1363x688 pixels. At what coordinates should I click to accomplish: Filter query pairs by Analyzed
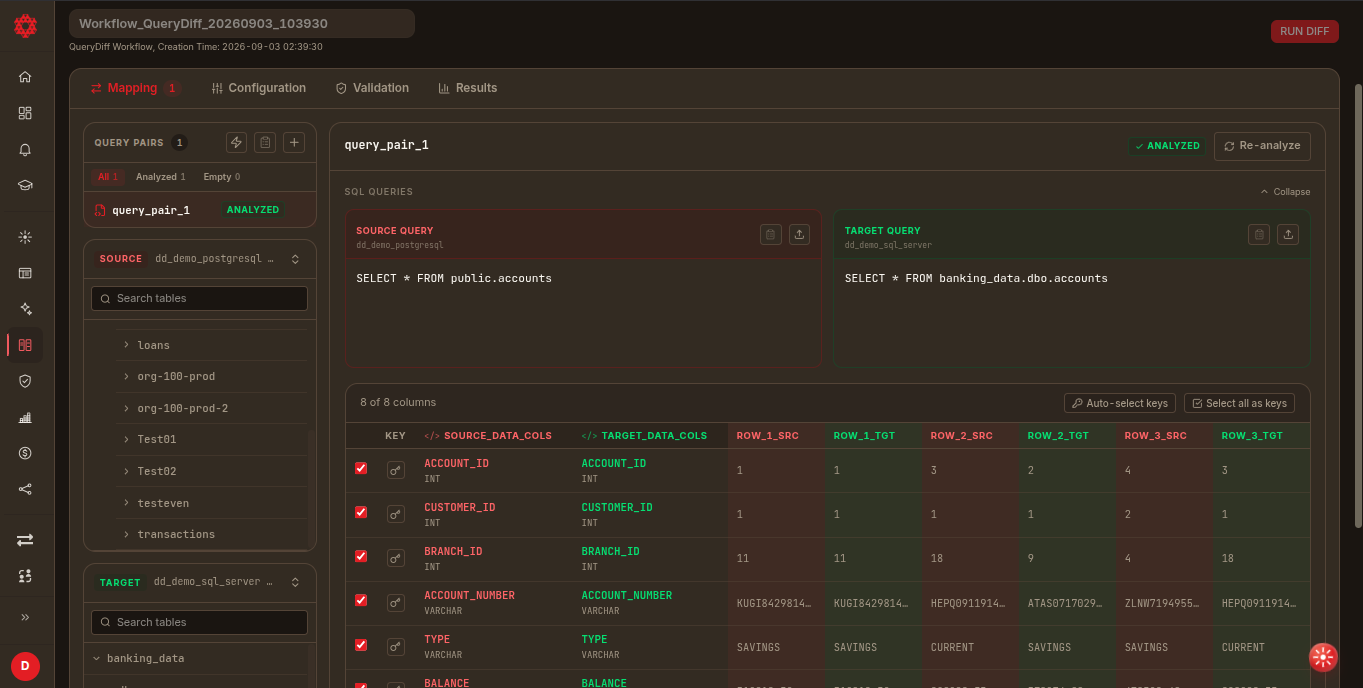tap(161, 177)
